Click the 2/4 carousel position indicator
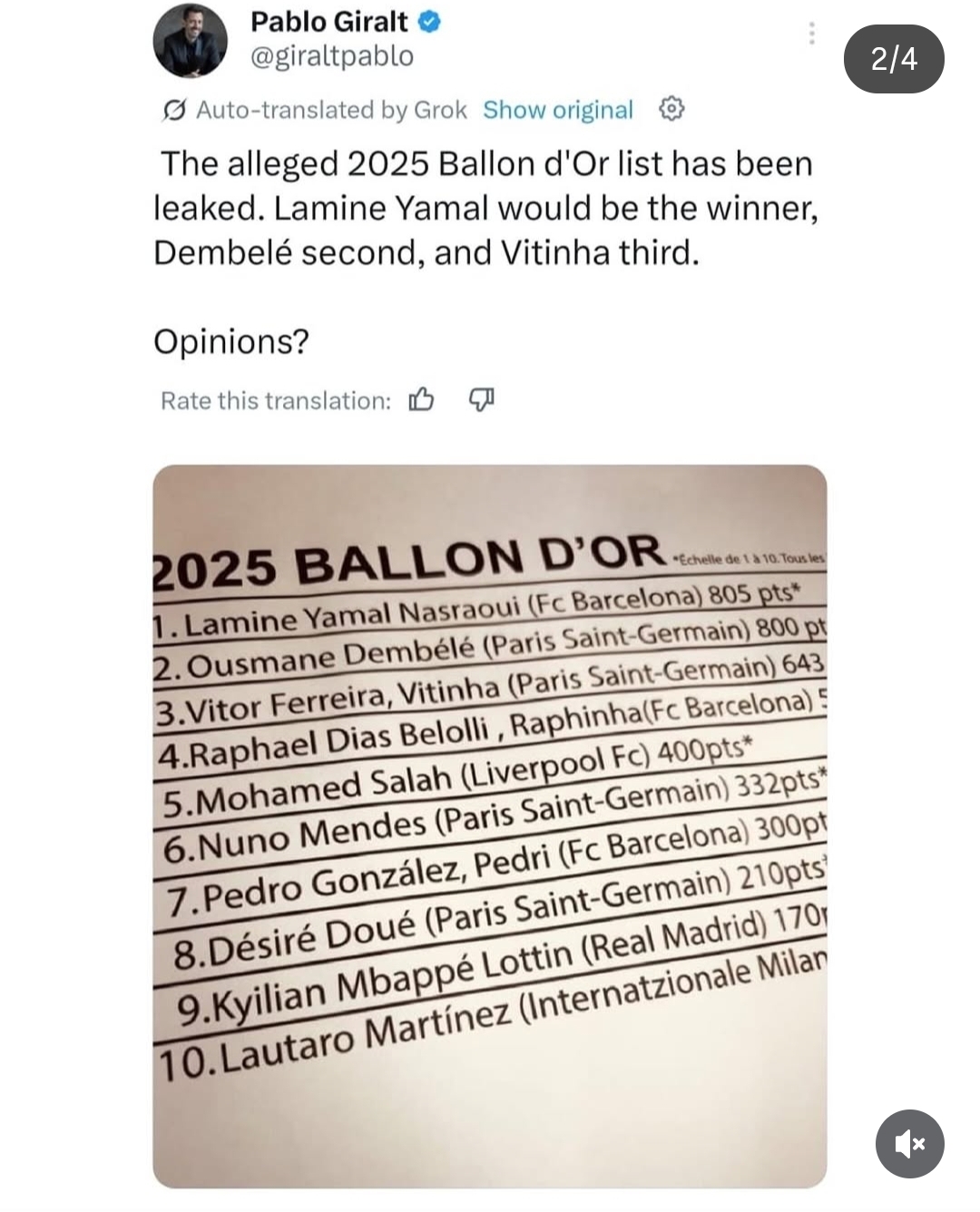The height and width of the screenshot is (1212, 980). pos(893,60)
